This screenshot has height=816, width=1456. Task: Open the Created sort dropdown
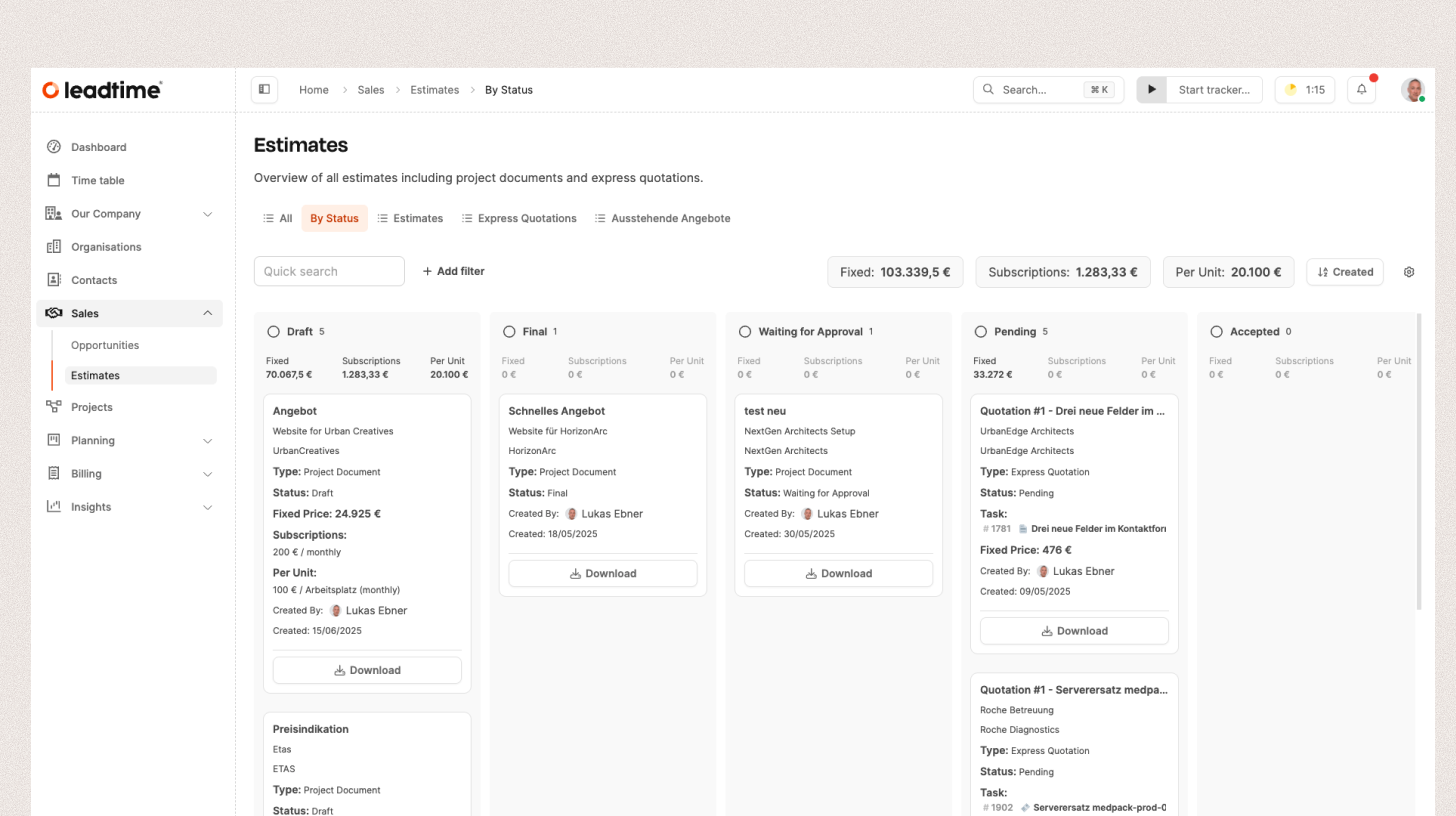click(x=1345, y=272)
